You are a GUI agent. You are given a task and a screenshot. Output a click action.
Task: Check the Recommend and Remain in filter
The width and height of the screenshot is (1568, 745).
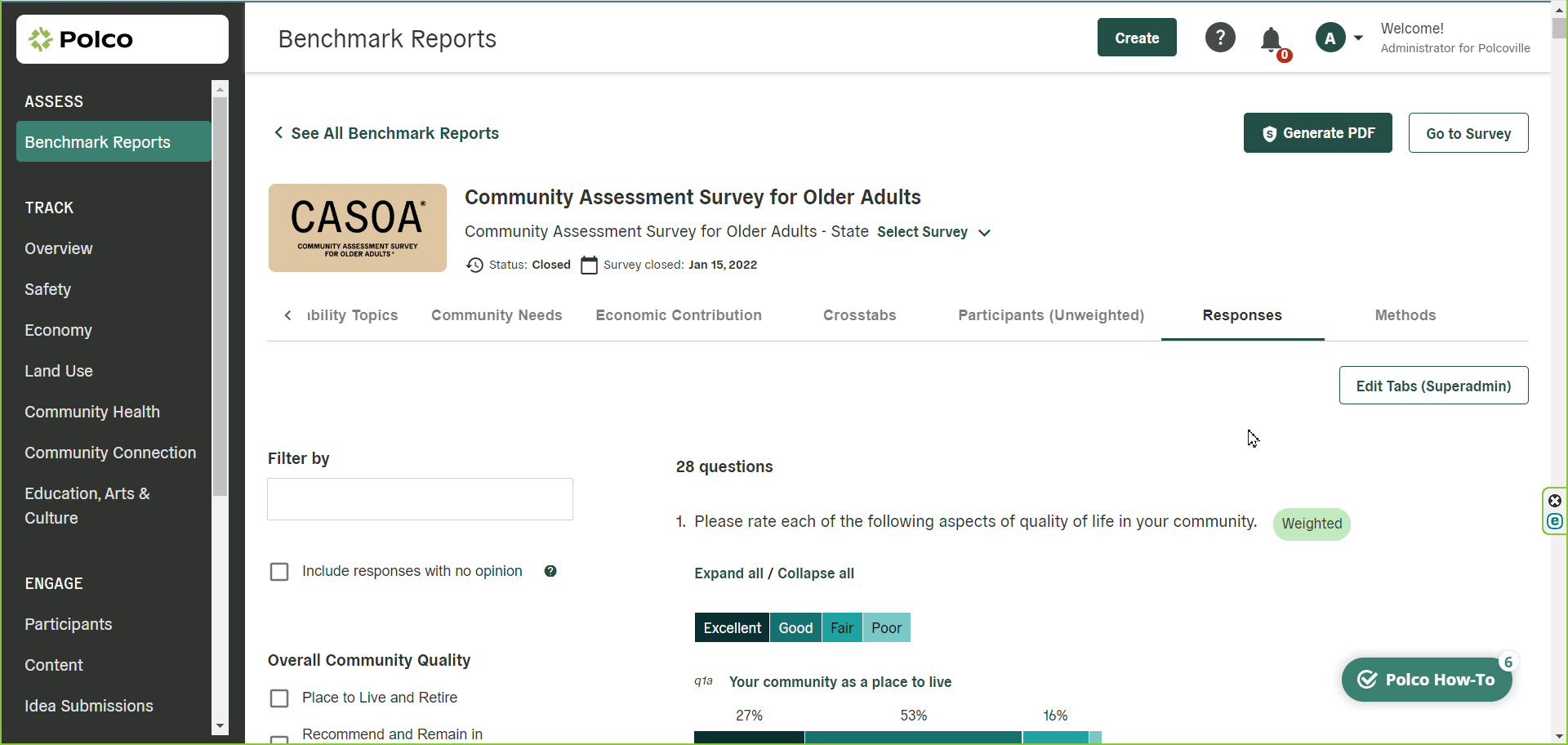(279, 738)
